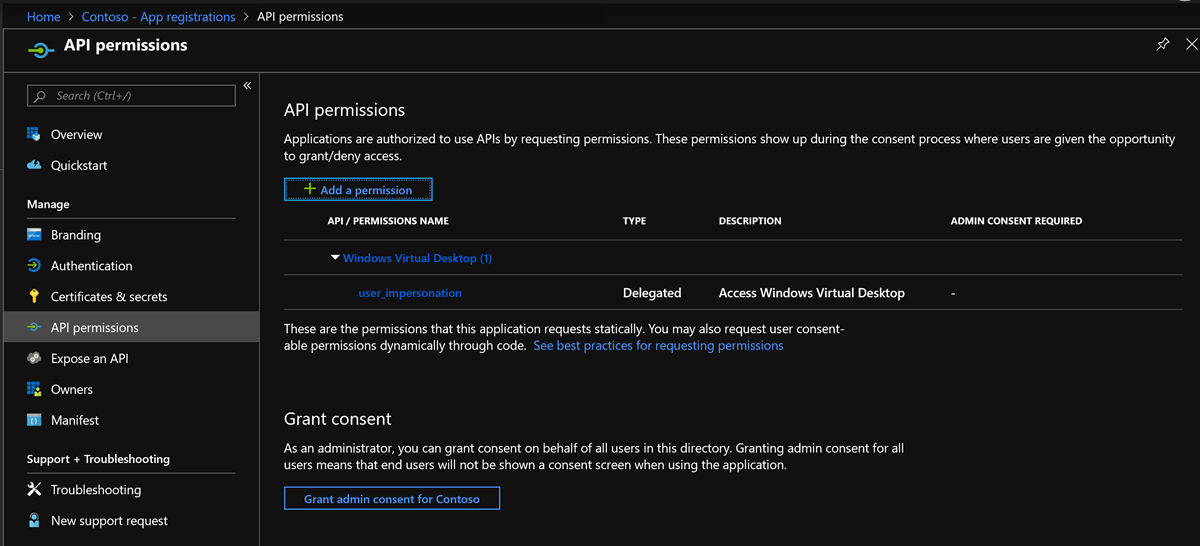The height and width of the screenshot is (546, 1200).
Task: Click the Grant consent heading
Action: coord(338,419)
